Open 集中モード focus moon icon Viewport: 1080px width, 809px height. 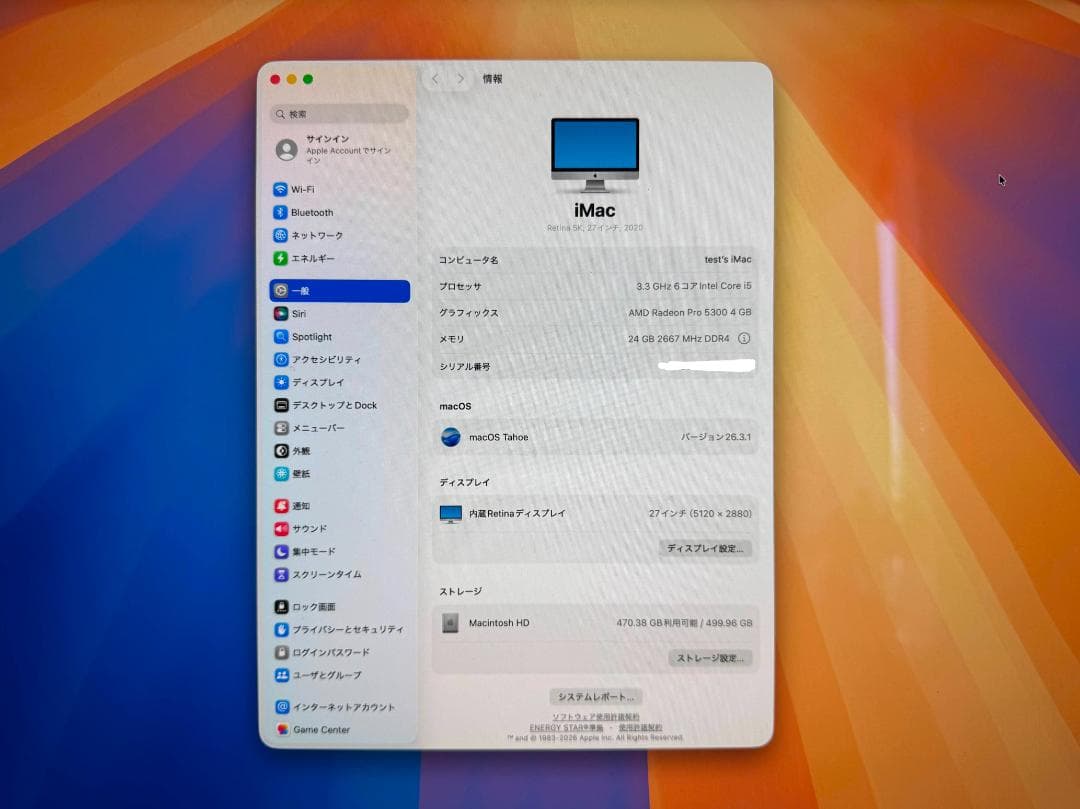281,551
